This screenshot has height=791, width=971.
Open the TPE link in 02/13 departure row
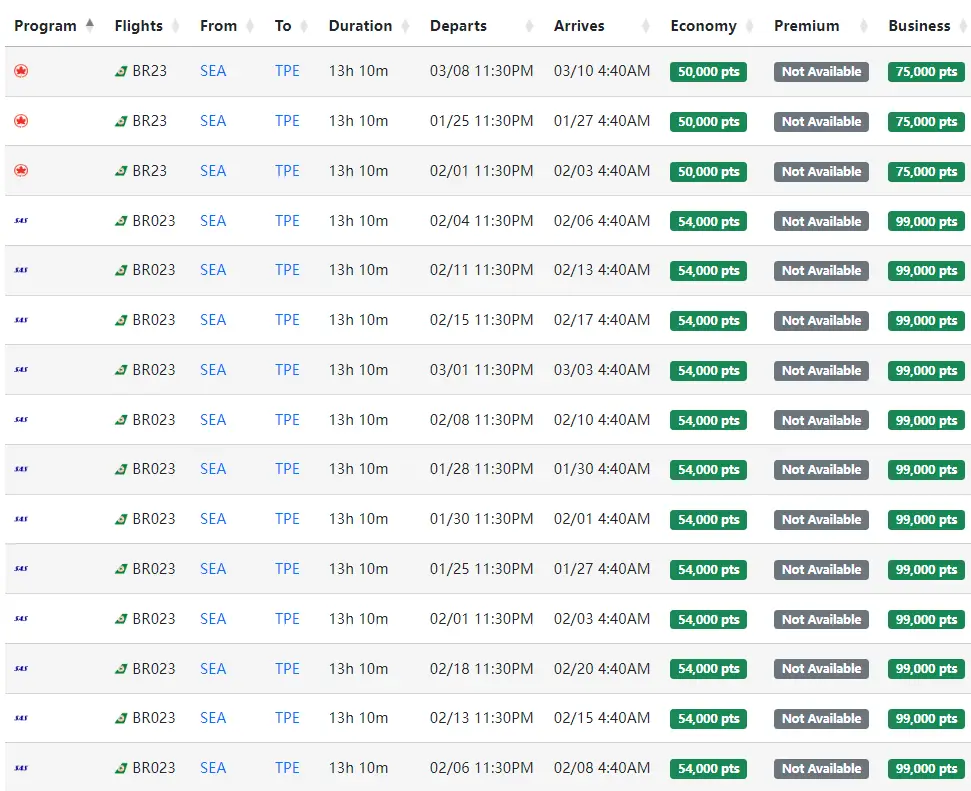(x=287, y=718)
